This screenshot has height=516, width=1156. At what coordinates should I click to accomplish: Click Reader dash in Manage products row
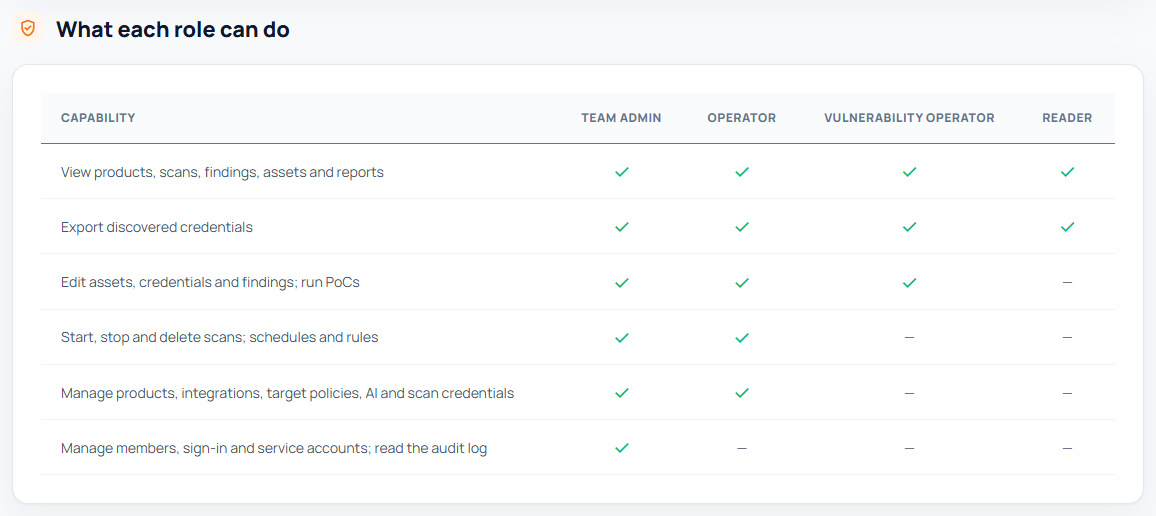(x=1068, y=394)
